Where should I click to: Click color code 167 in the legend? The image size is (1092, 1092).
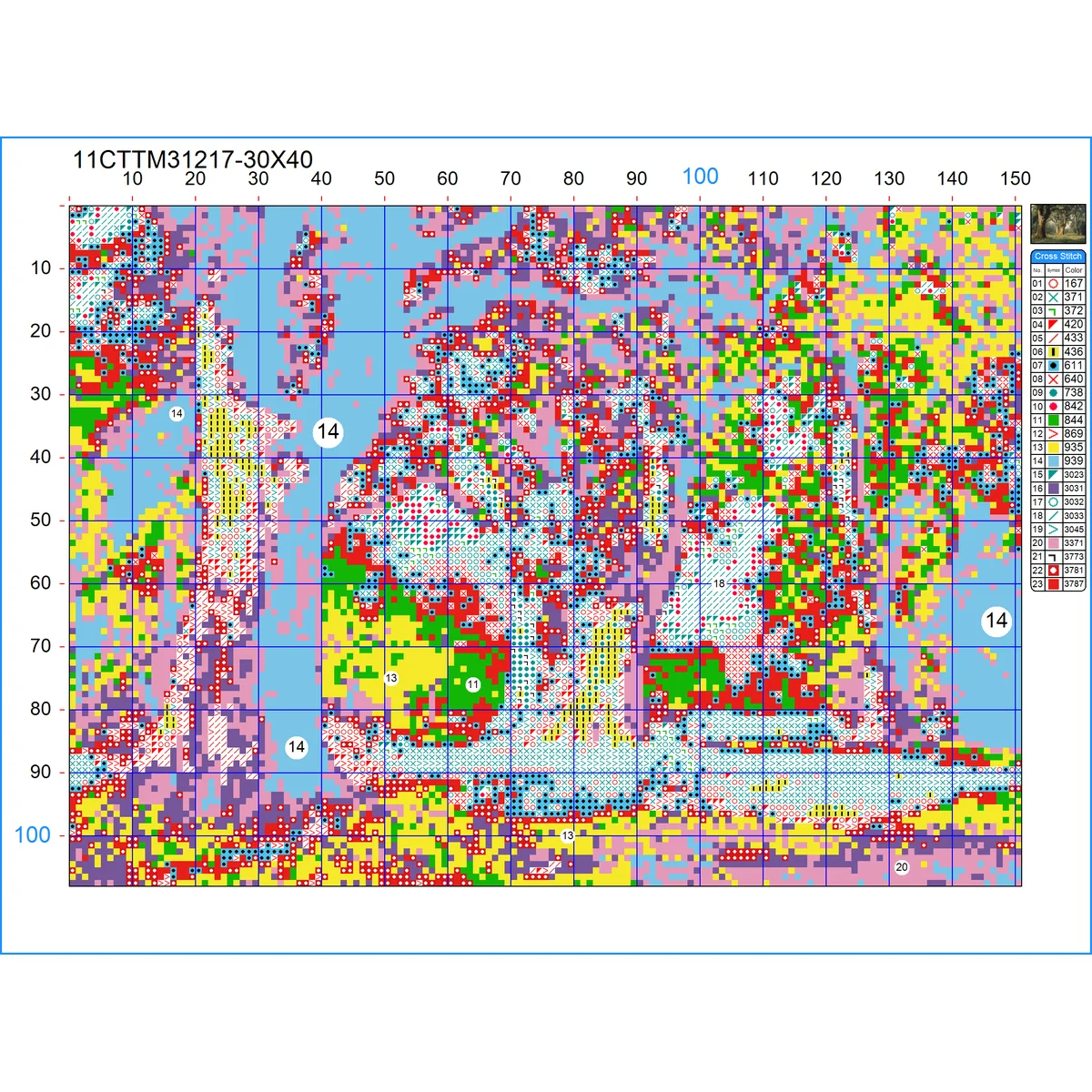(1074, 284)
